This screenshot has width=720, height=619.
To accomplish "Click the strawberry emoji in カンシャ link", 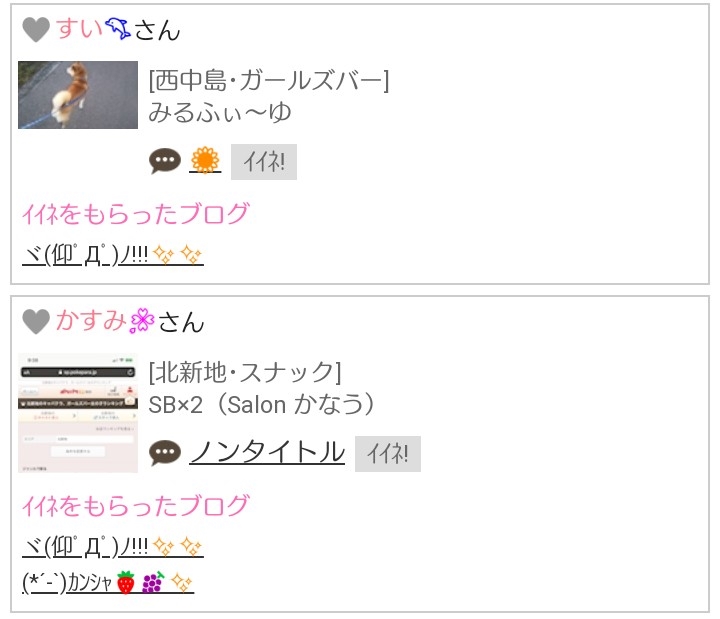I will point(126,582).
